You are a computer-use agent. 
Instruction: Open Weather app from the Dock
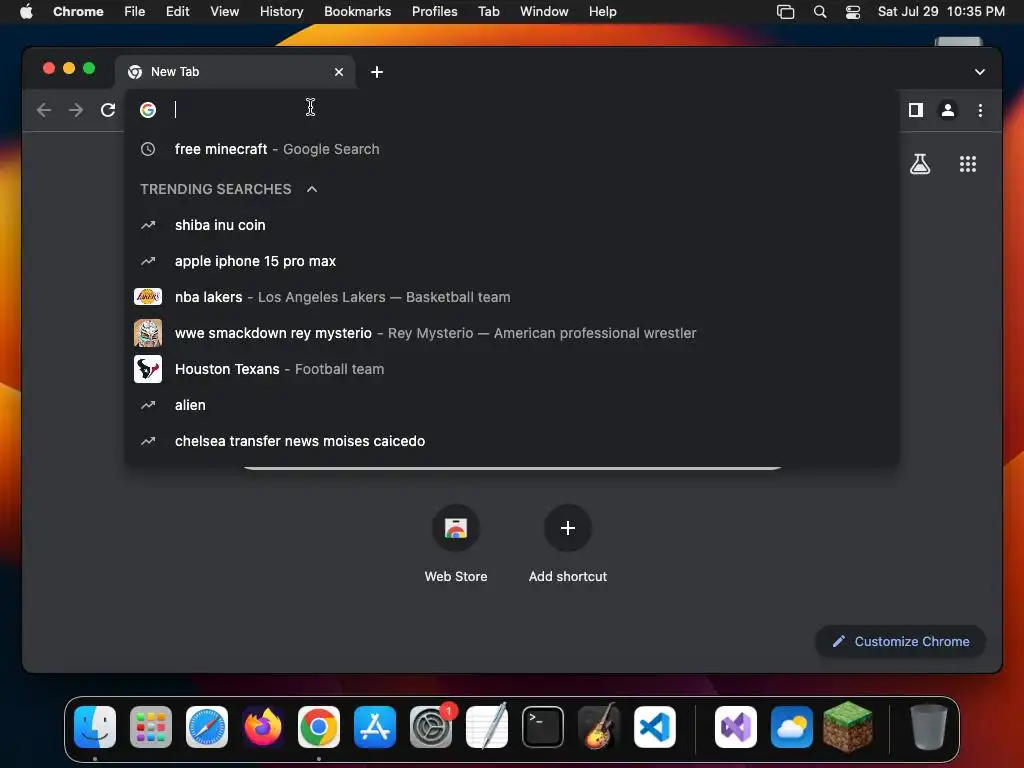click(x=792, y=727)
